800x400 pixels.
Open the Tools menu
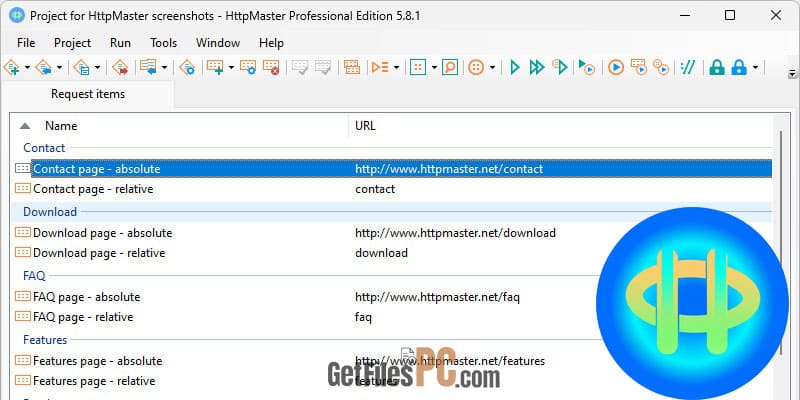click(x=163, y=43)
